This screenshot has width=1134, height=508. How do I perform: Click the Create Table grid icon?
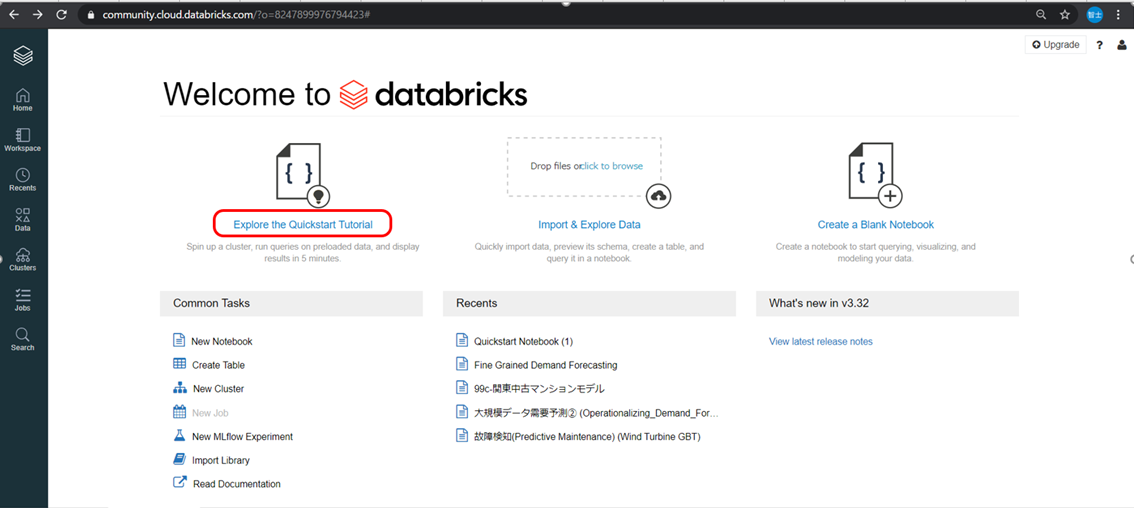(179, 364)
